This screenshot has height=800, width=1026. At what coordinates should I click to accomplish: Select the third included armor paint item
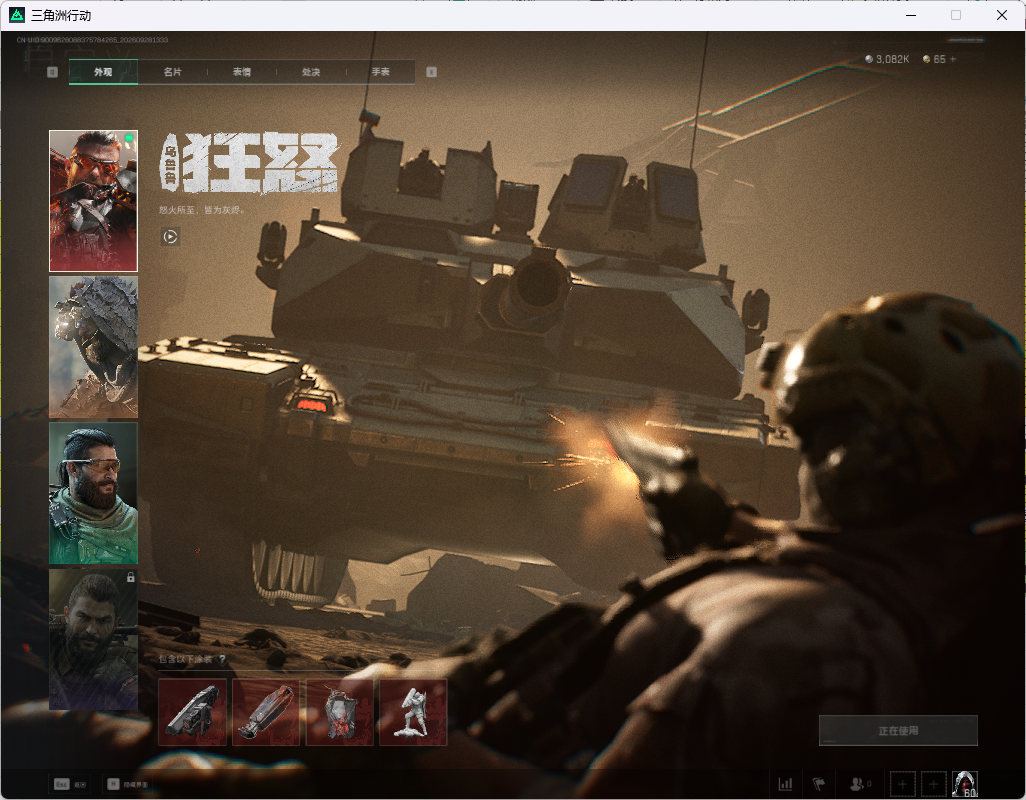tap(340, 712)
